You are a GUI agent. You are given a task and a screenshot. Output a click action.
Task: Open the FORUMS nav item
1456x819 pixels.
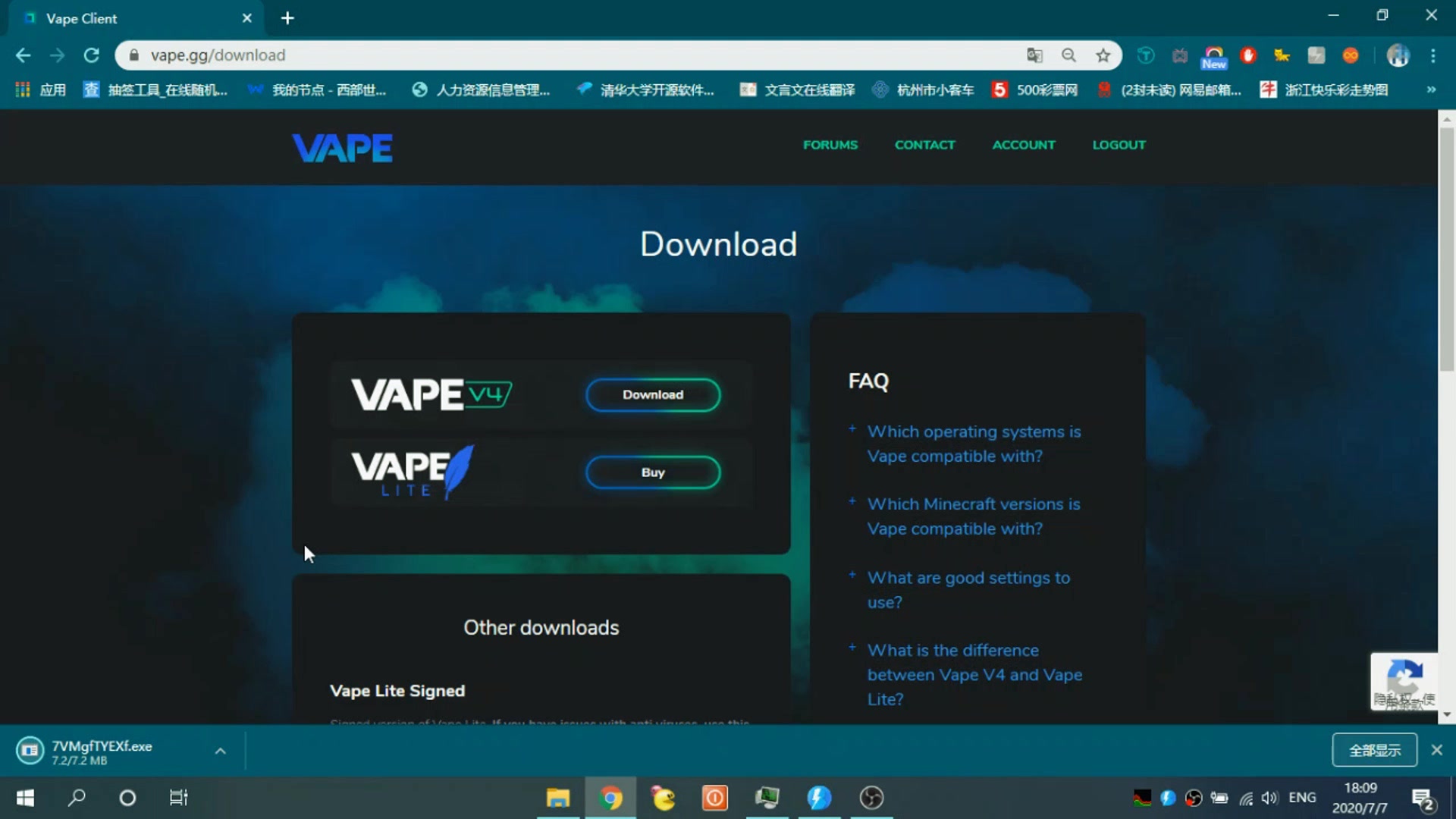click(830, 145)
